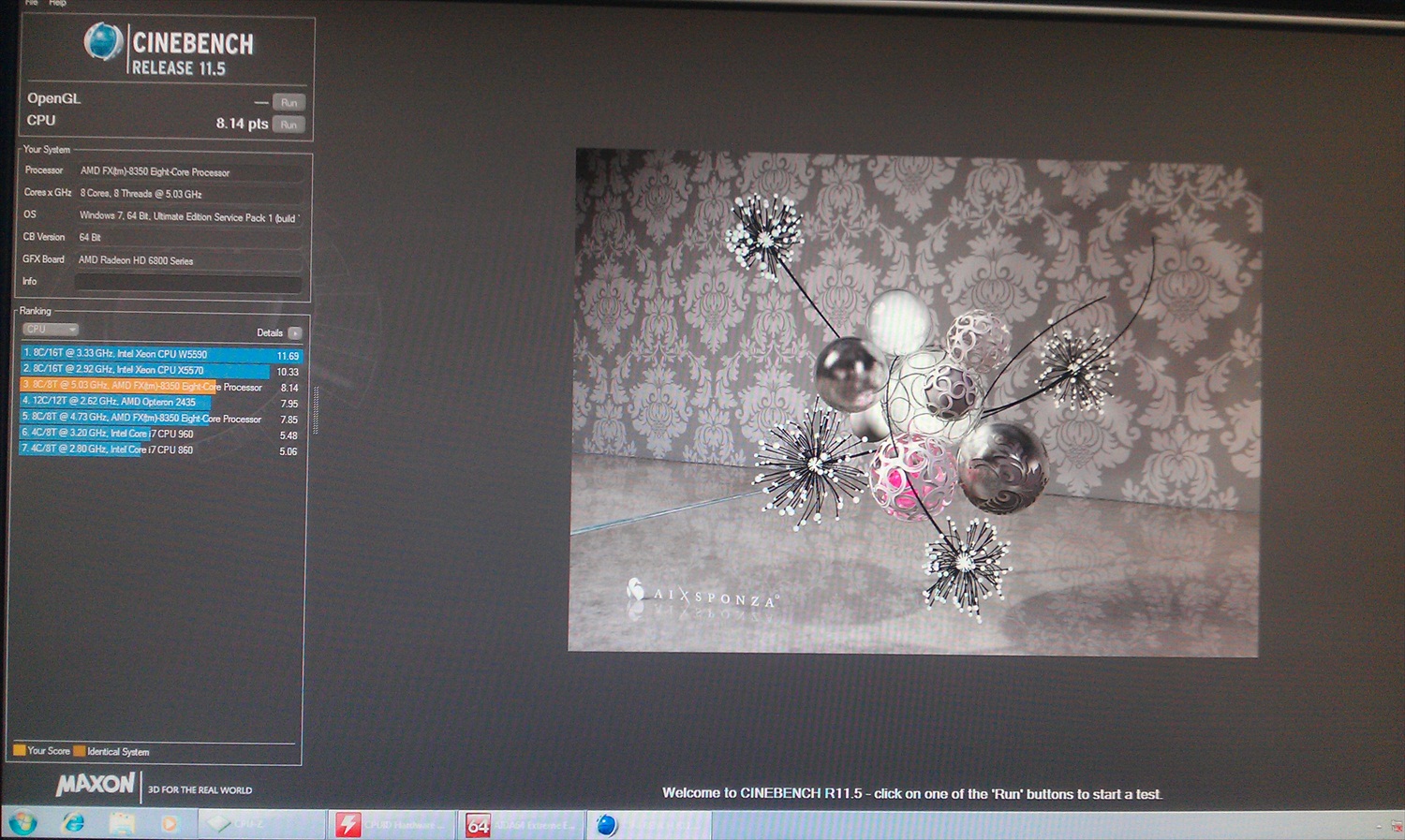Open Windows Media Player taskbar icon

click(x=170, y=824)
